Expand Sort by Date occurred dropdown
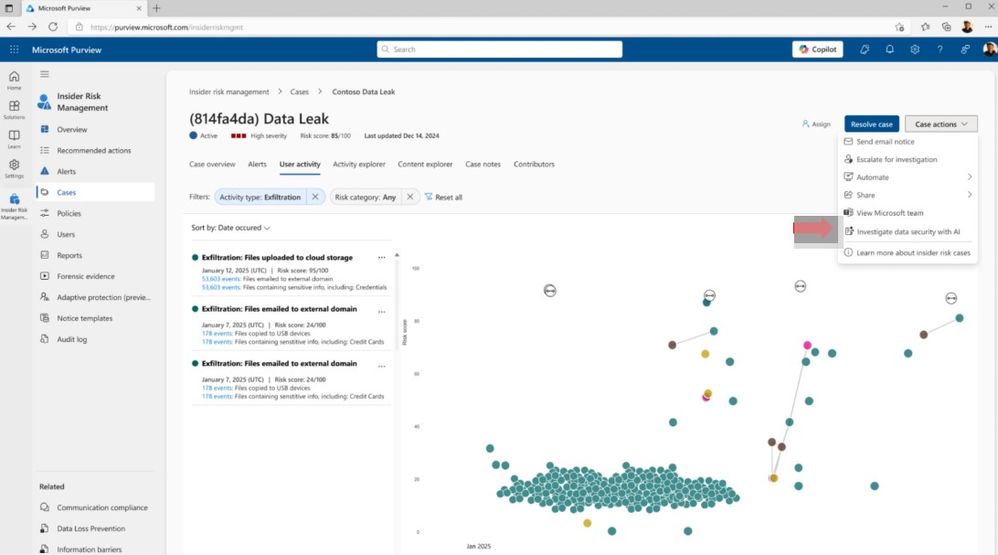The height and width of the screenshot is (555, 998). pyautogui.click(x=230, y=228)
